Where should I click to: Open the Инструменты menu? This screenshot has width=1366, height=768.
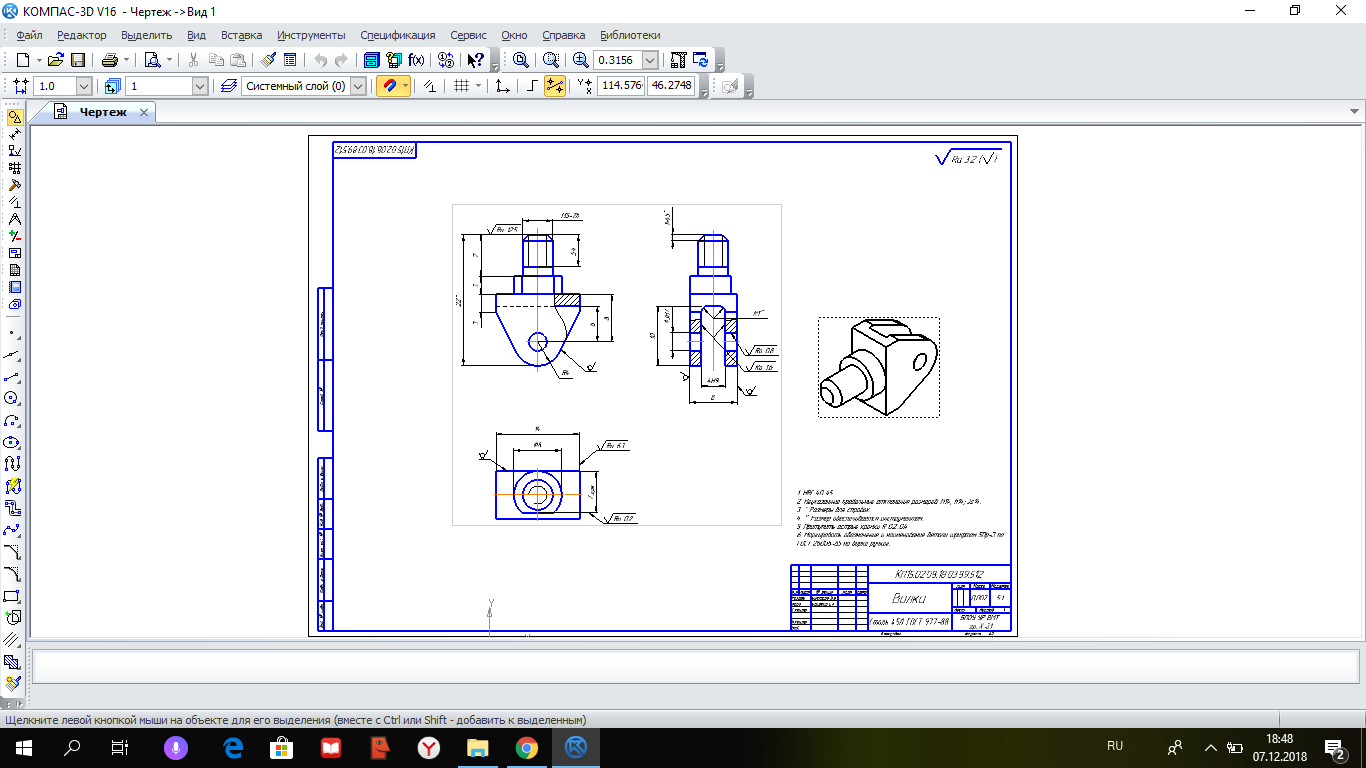pos(311,35)
